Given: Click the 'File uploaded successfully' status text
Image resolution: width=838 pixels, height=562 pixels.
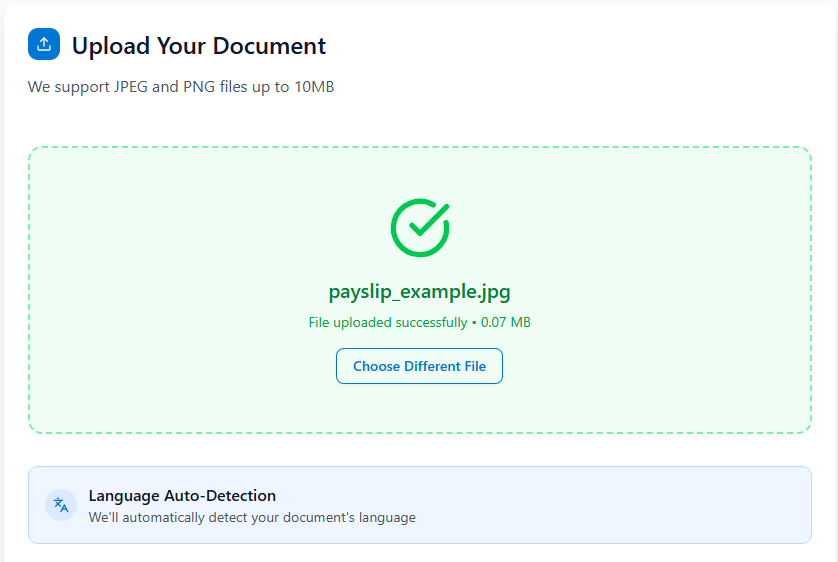Looking at the screenshot, I should coord(387,322).
